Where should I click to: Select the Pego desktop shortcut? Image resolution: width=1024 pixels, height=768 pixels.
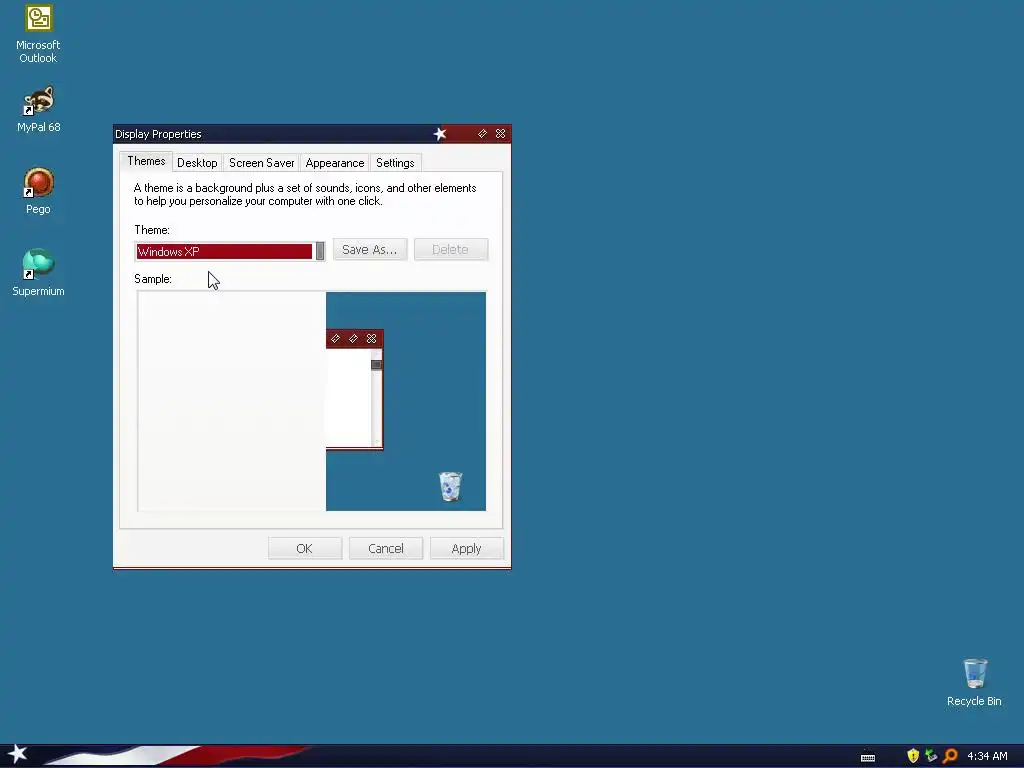[x=38, y=191]
